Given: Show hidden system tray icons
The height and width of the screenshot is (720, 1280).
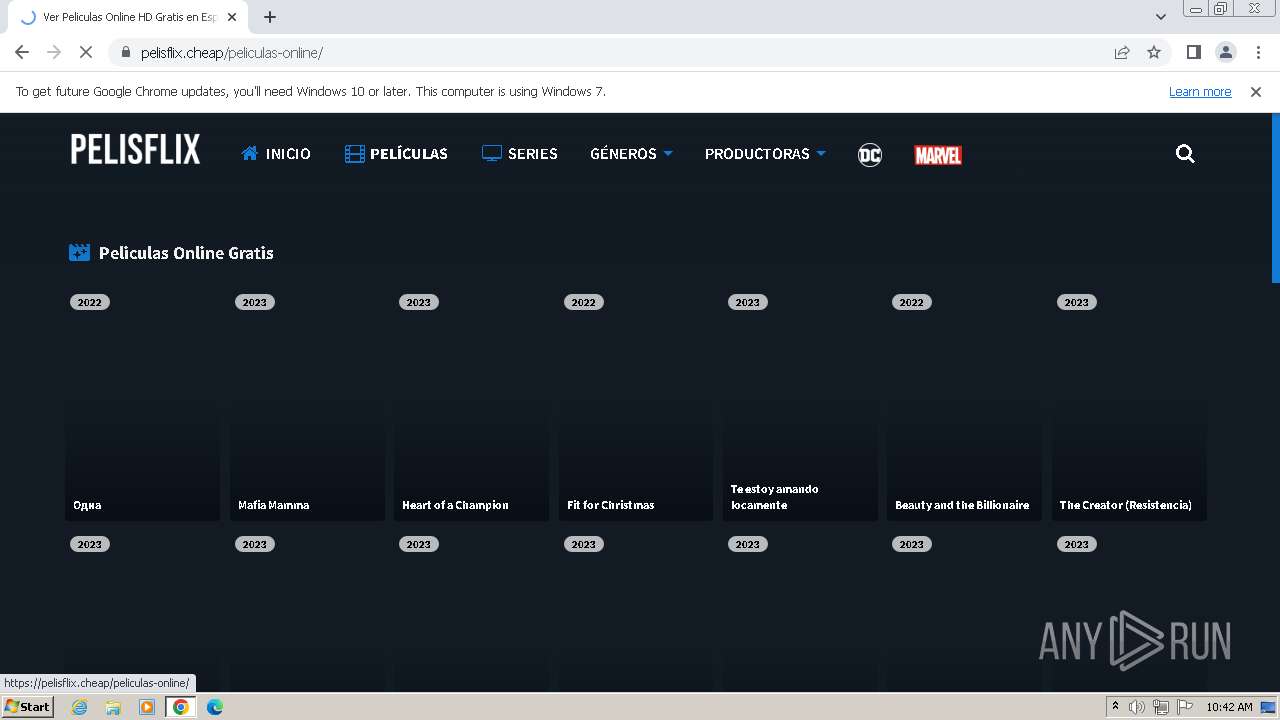Looking at the screenshot, I should 1115,707.
